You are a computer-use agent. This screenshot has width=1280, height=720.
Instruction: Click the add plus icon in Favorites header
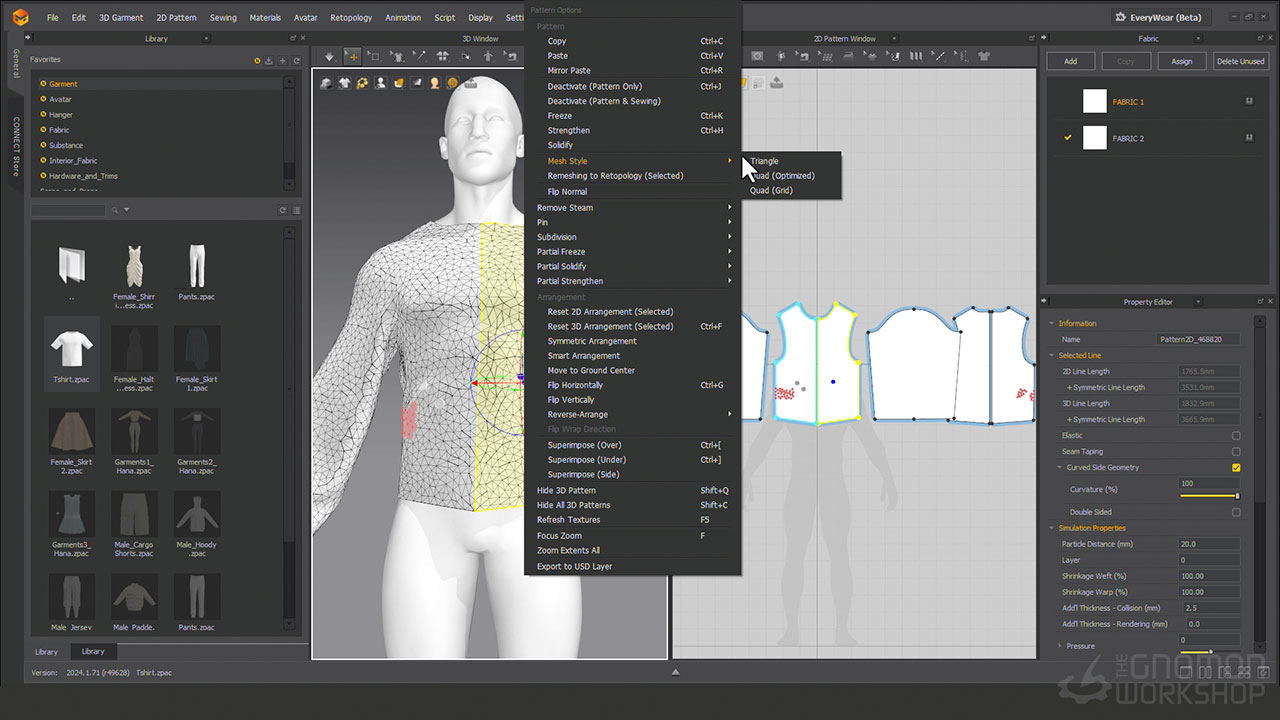pyautogui.click(x=282, y=60)
